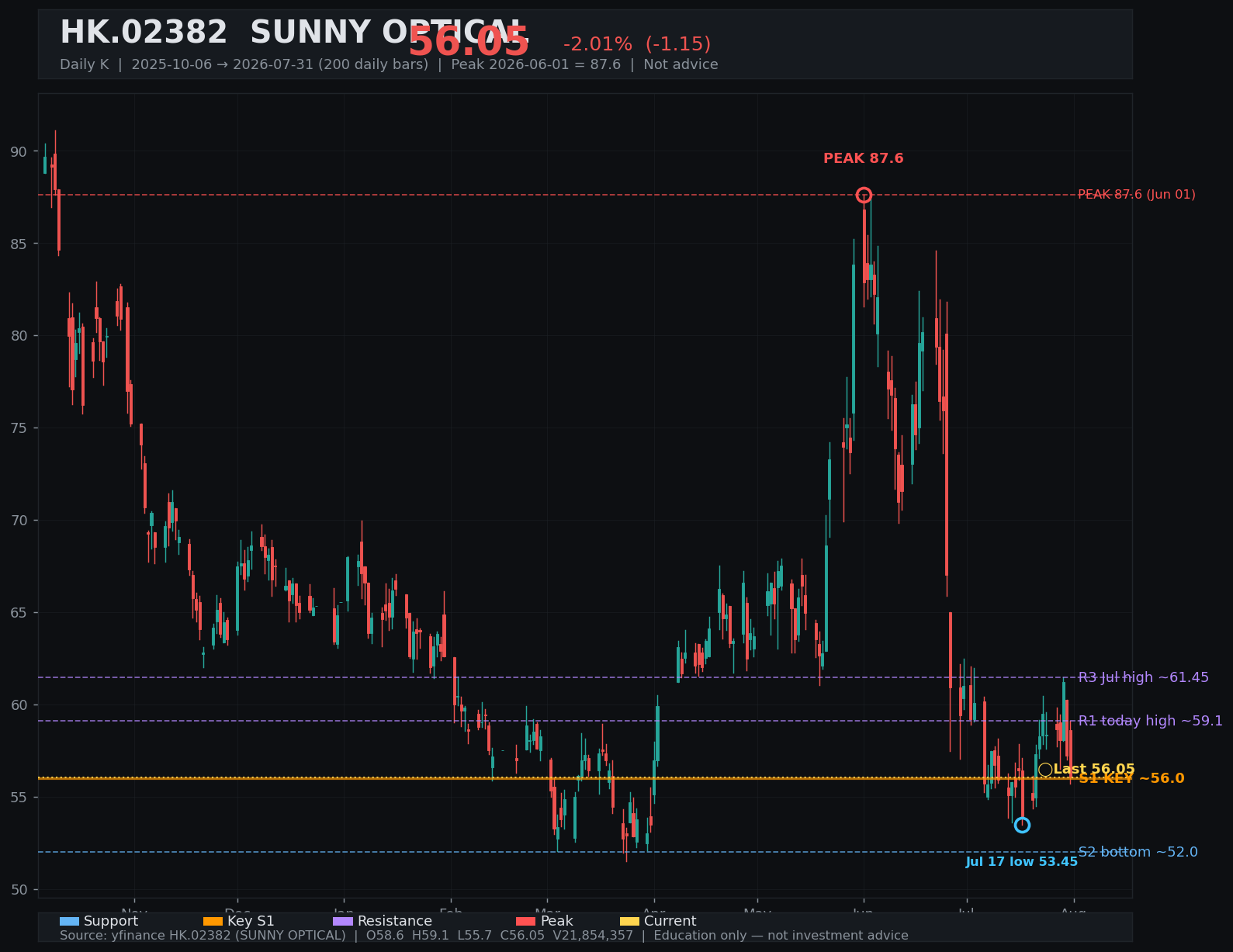Screen dimensions: 1233x952
Task: Click the "85" y-axis tick label
Action: 19,244
